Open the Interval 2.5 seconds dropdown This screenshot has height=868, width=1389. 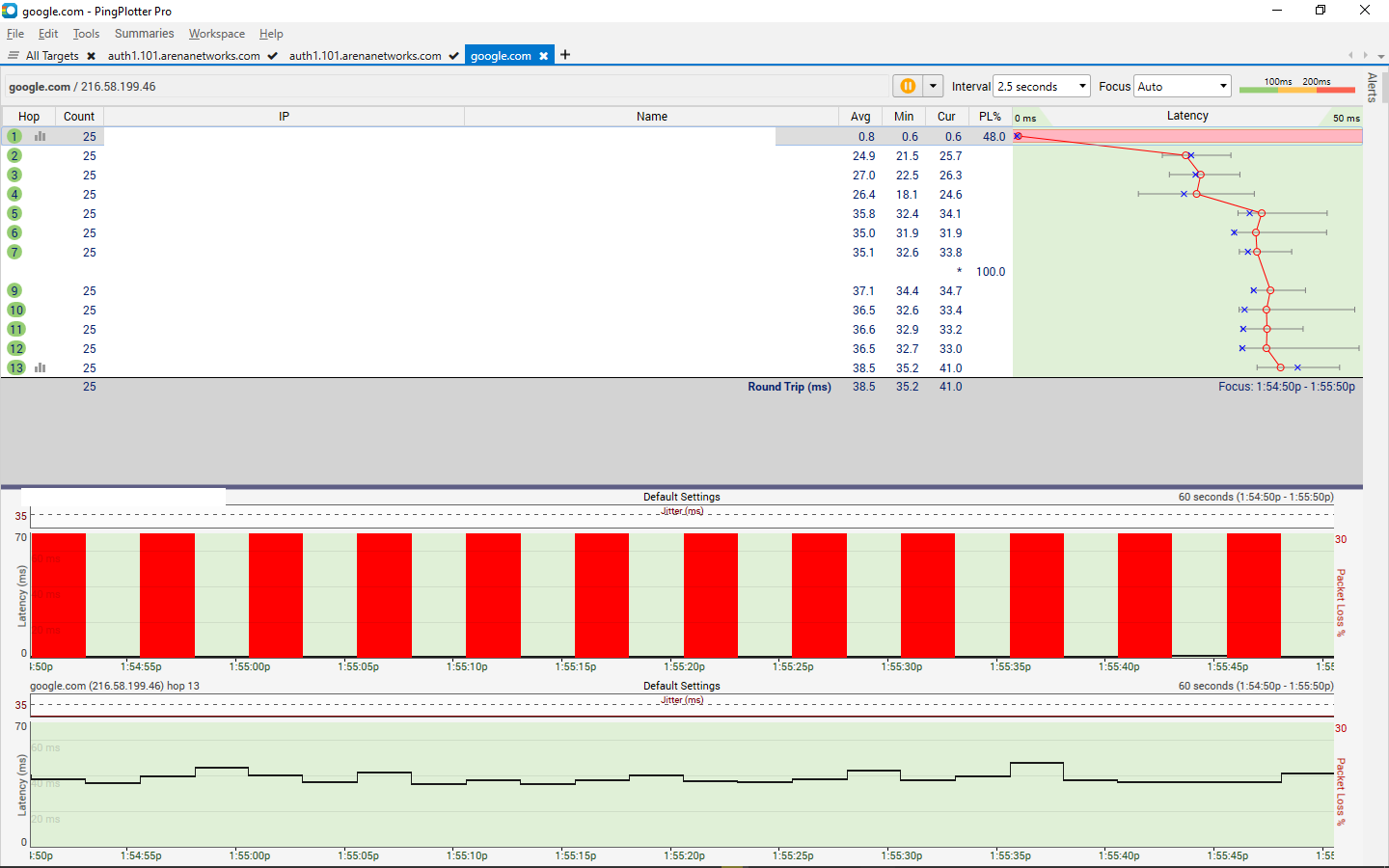(1042, 86)
